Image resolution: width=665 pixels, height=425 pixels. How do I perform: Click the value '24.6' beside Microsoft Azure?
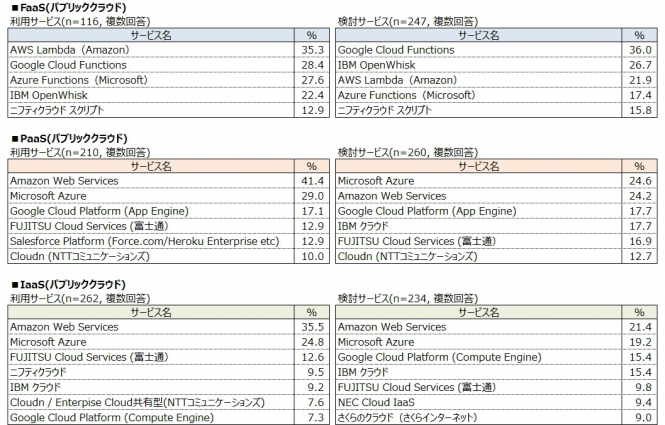click(640, 181)
